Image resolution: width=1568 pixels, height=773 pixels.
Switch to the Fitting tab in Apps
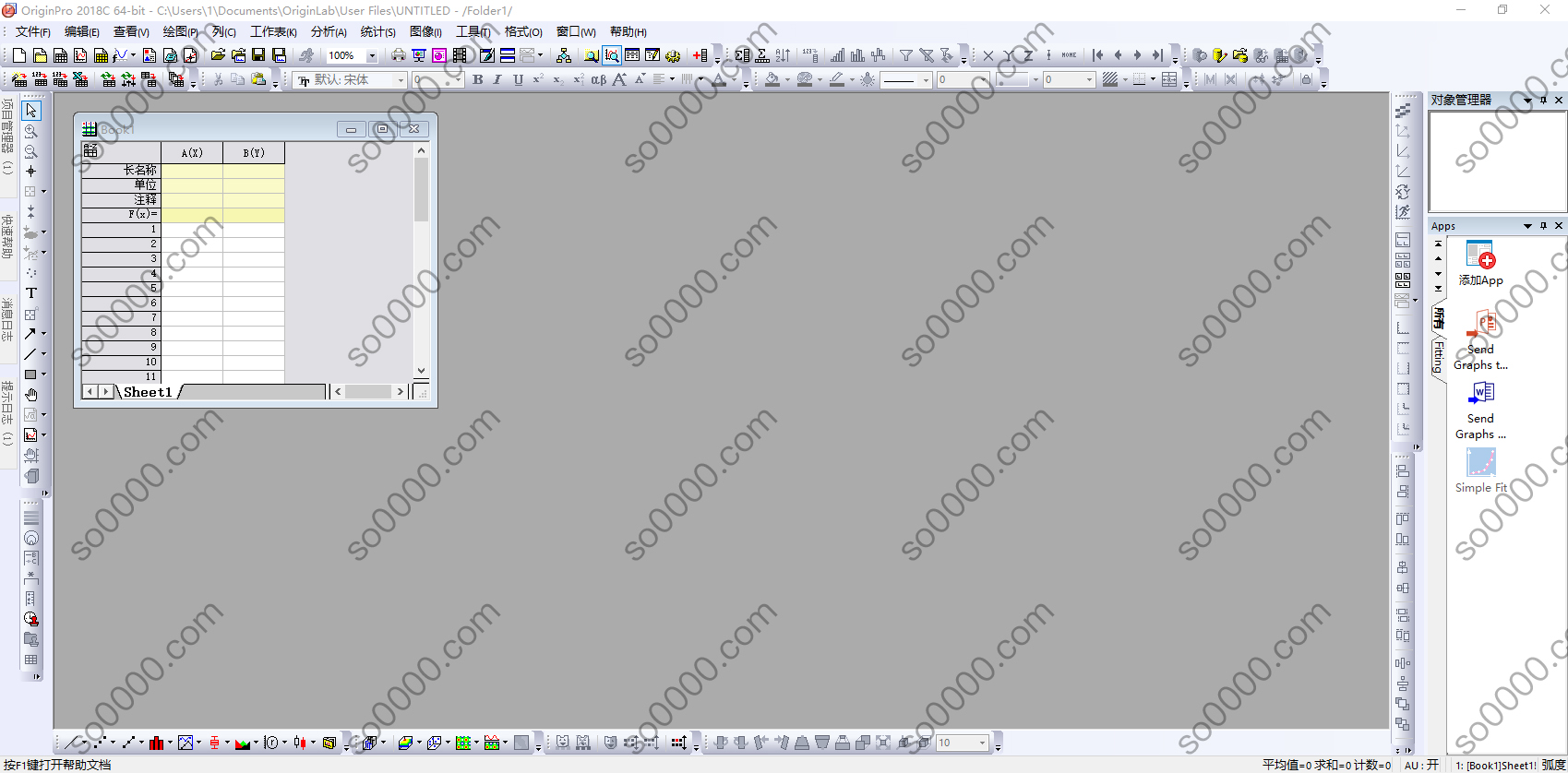pos(1438,357)
